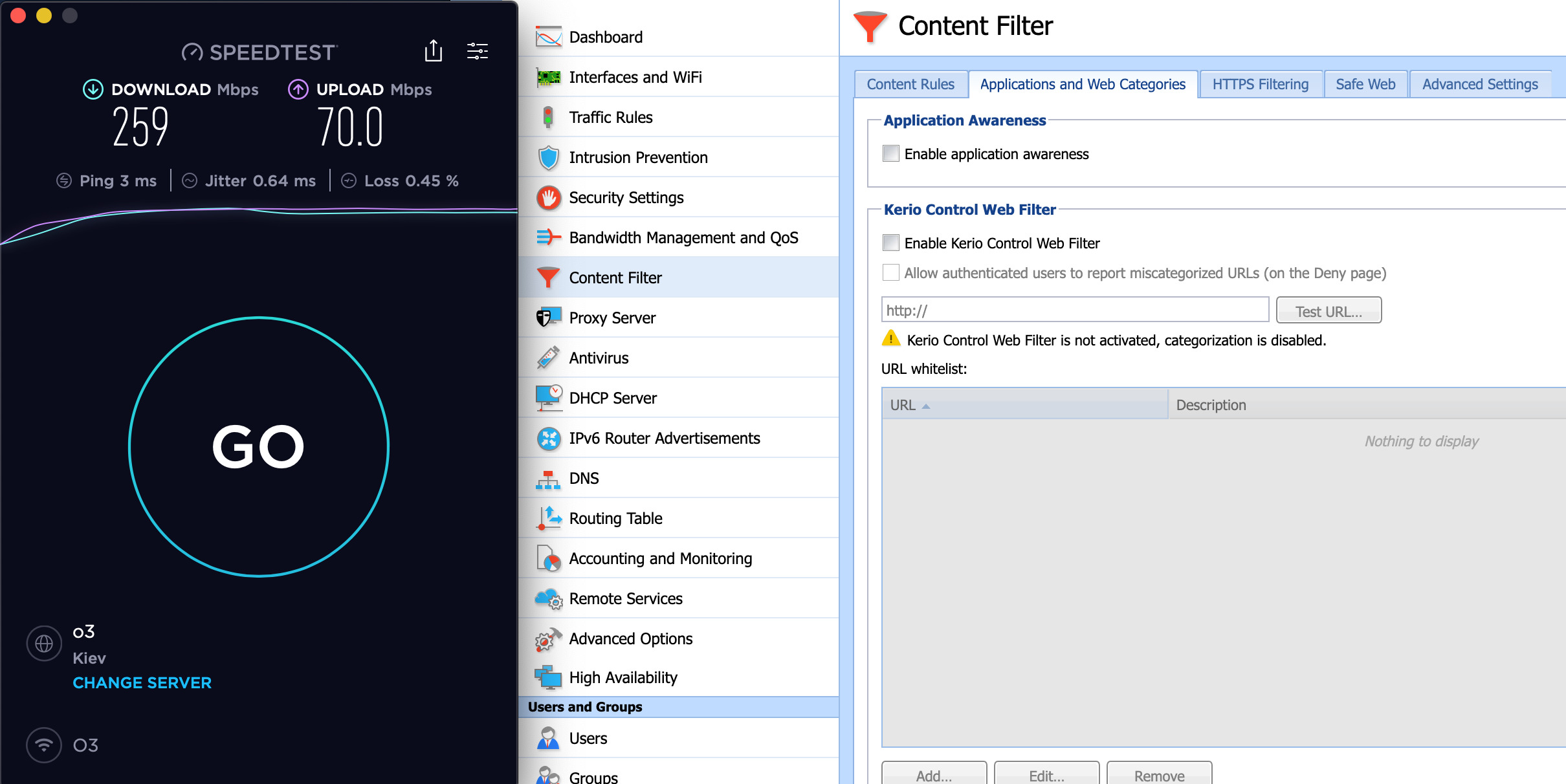Open the Content Rules tab
This screenshot has width=1566, height=784.
click(910, 84)
